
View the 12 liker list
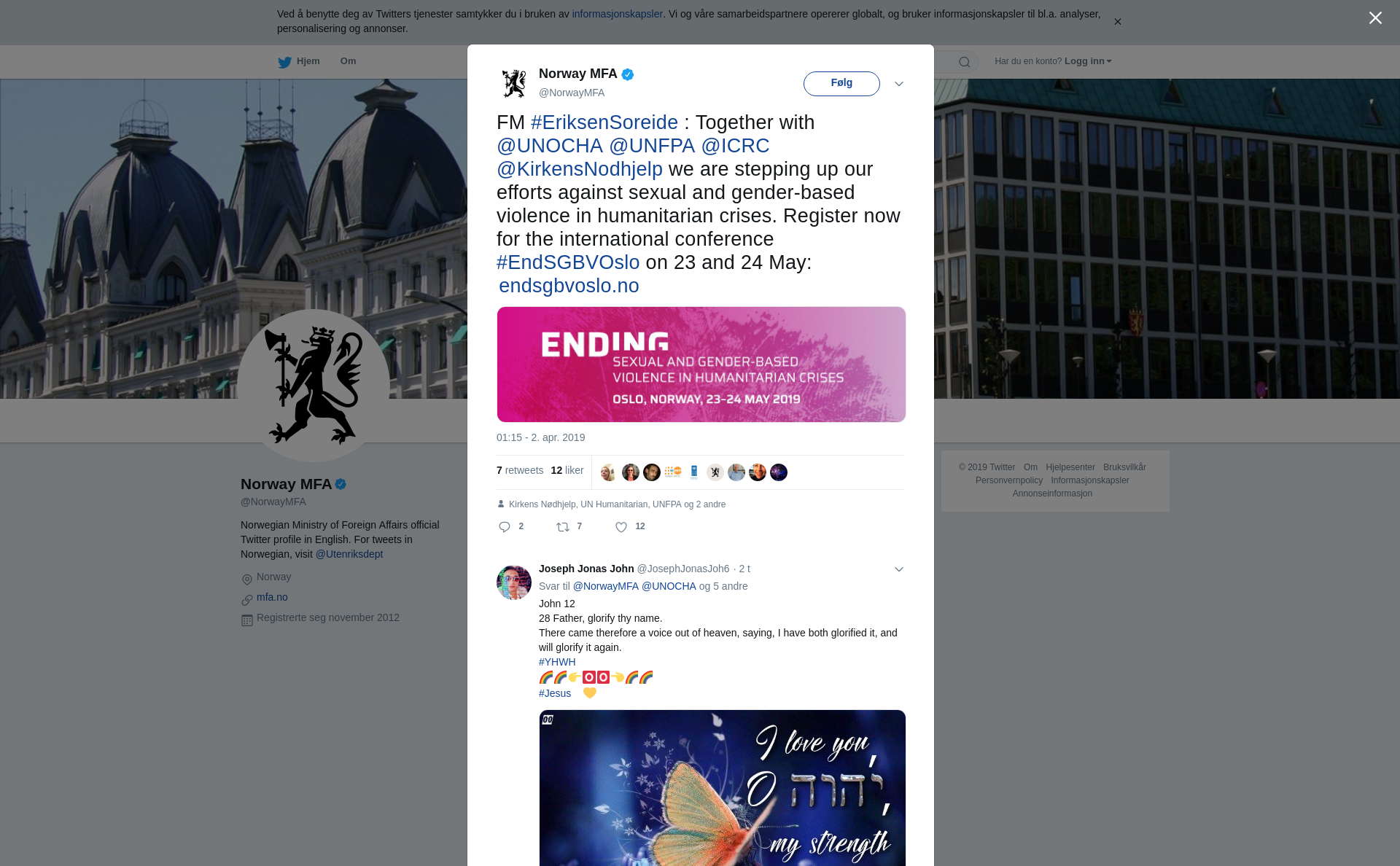pyautogui.click(x=567, y=470)
